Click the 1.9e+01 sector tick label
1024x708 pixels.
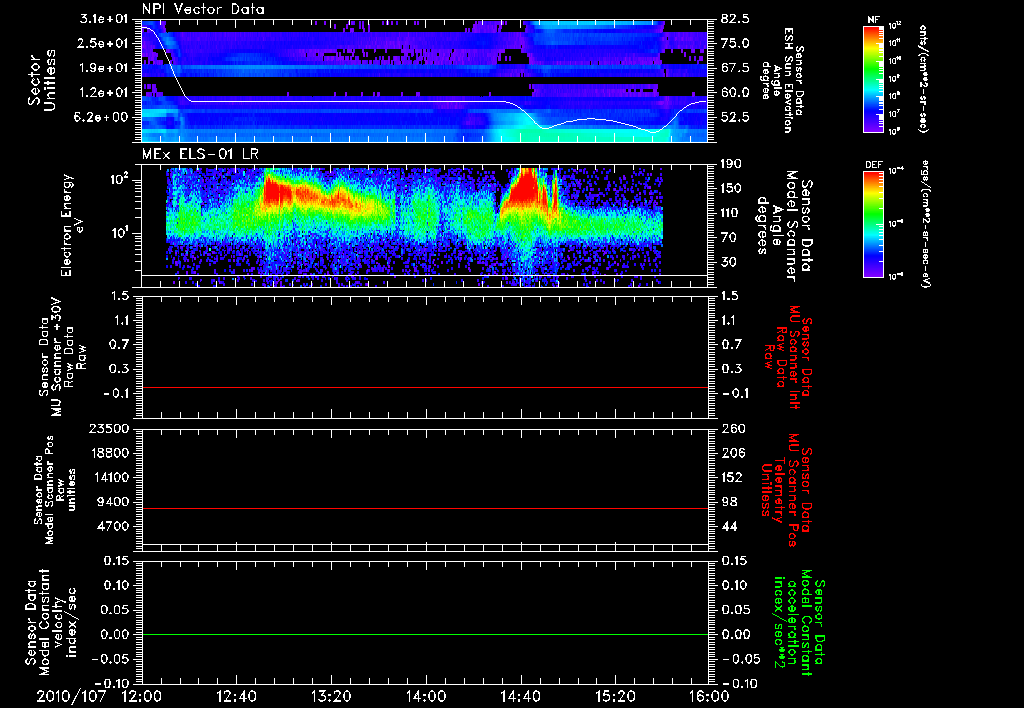click(x=104, y=67)
